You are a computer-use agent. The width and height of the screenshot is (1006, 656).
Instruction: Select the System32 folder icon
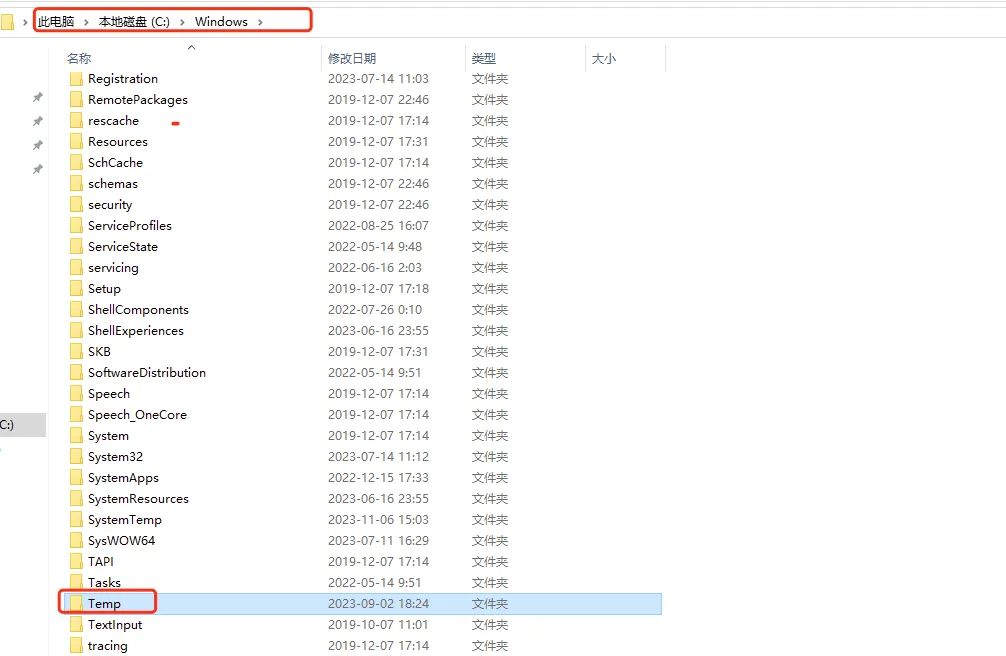77,456
